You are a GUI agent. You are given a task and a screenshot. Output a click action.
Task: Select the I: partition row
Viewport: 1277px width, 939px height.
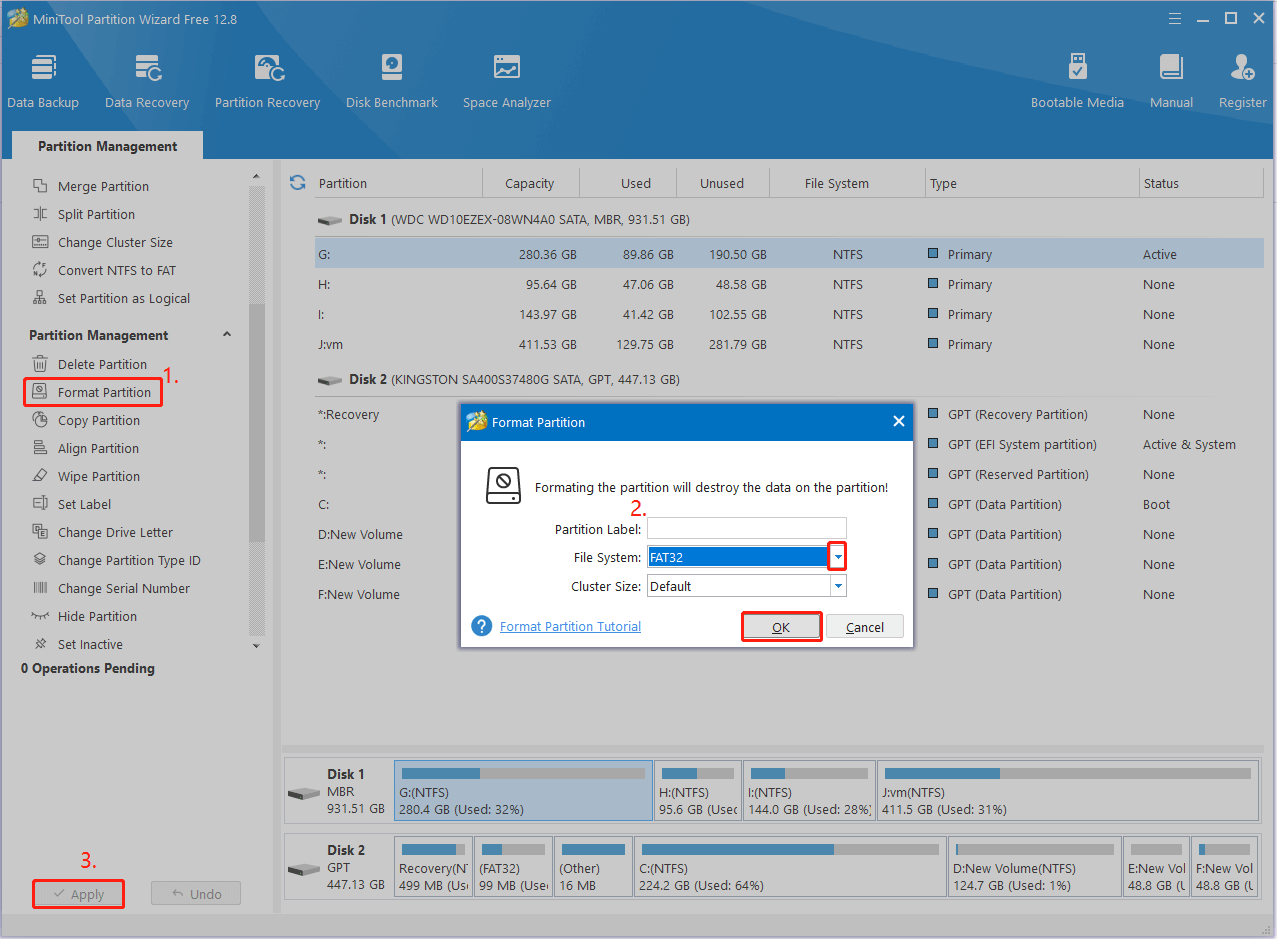point(789,314)
